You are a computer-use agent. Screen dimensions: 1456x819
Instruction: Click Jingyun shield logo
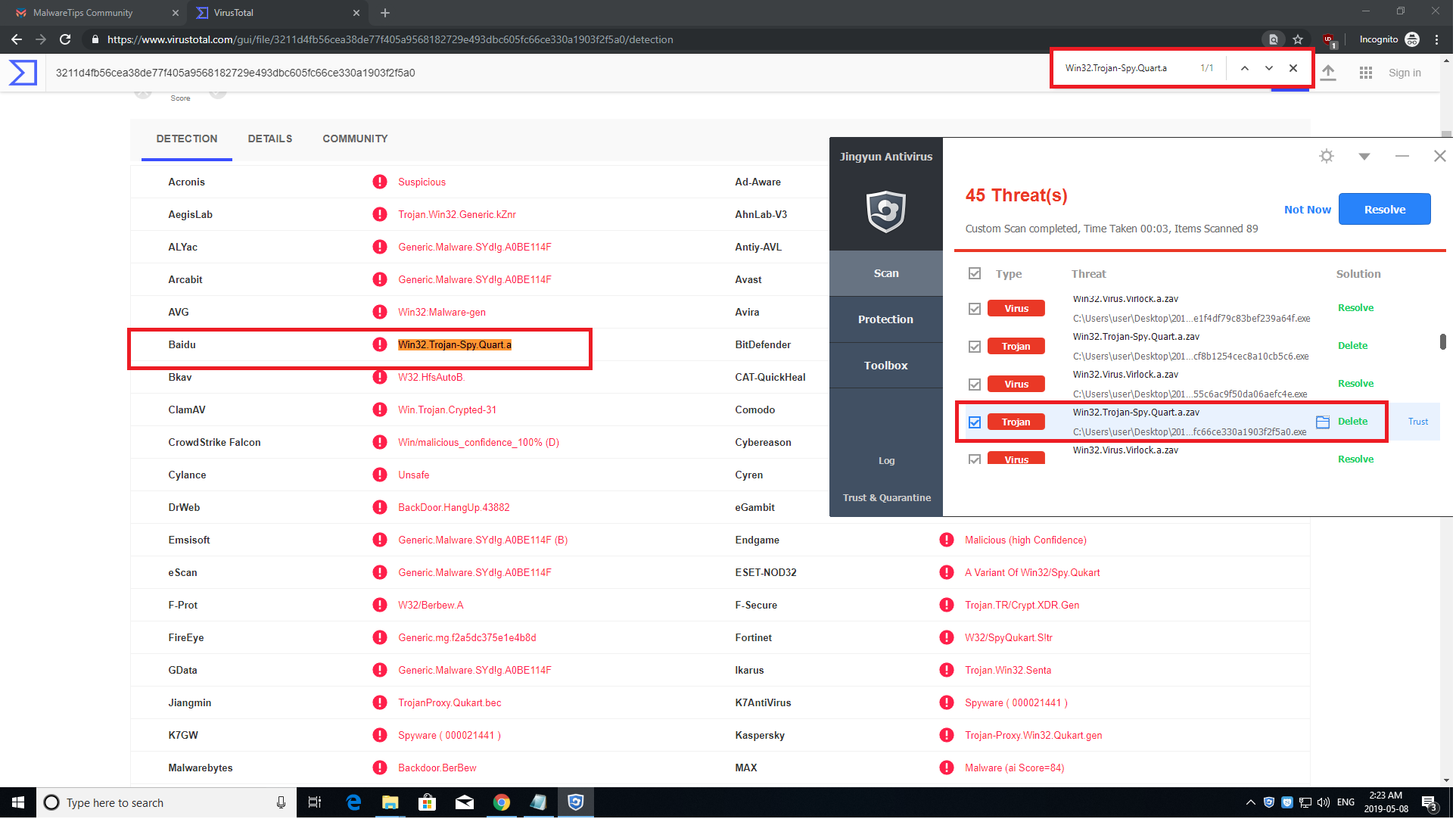pyautogui.click(x=888, y=212)
